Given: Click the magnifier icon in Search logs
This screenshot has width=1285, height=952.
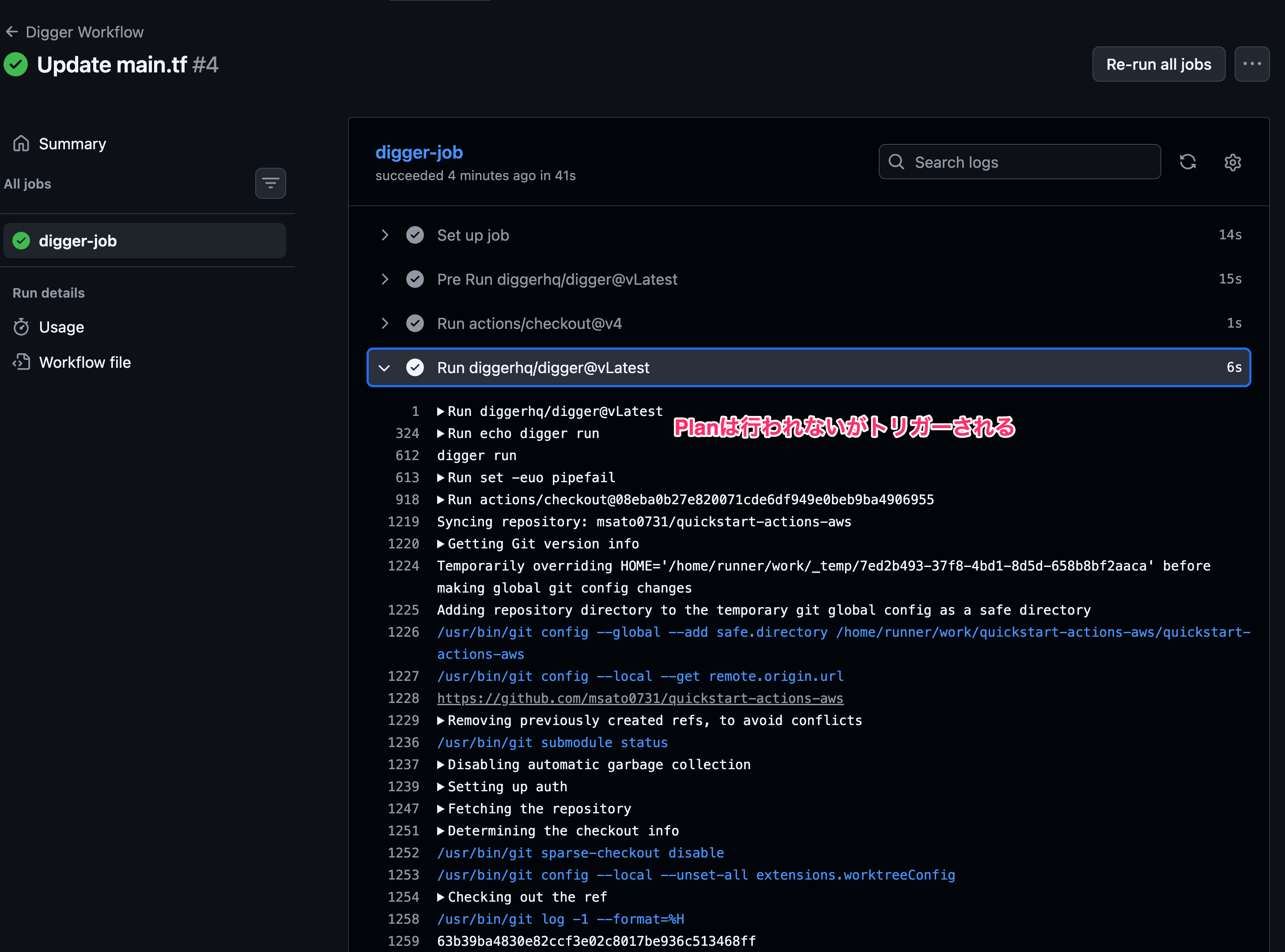Looking at the screenshot, I should coord(896,162).
